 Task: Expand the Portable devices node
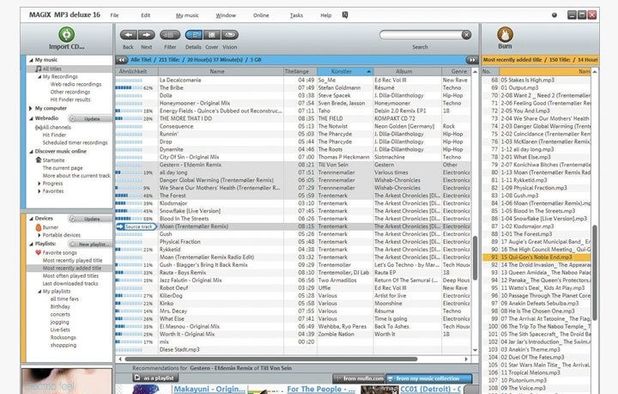pos(39,235)
